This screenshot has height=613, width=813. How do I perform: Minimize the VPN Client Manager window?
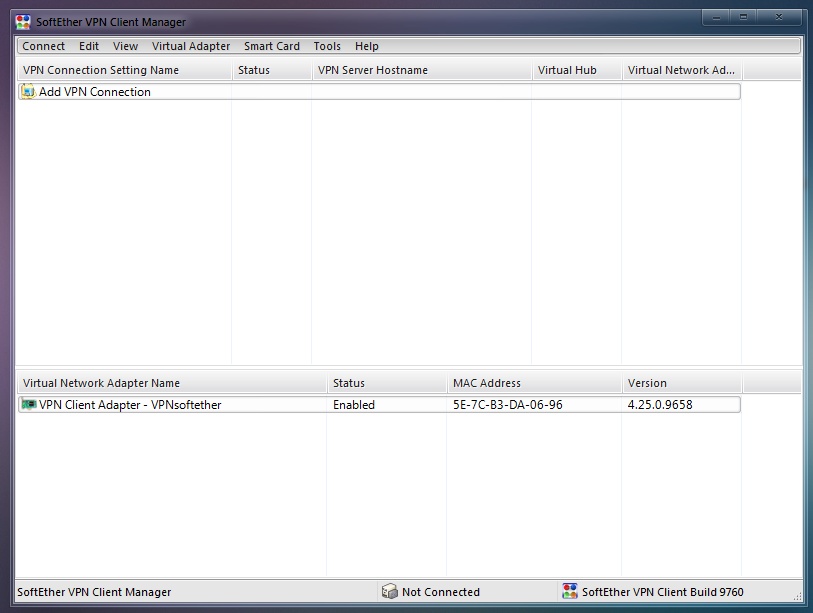[x=716, y=17]
